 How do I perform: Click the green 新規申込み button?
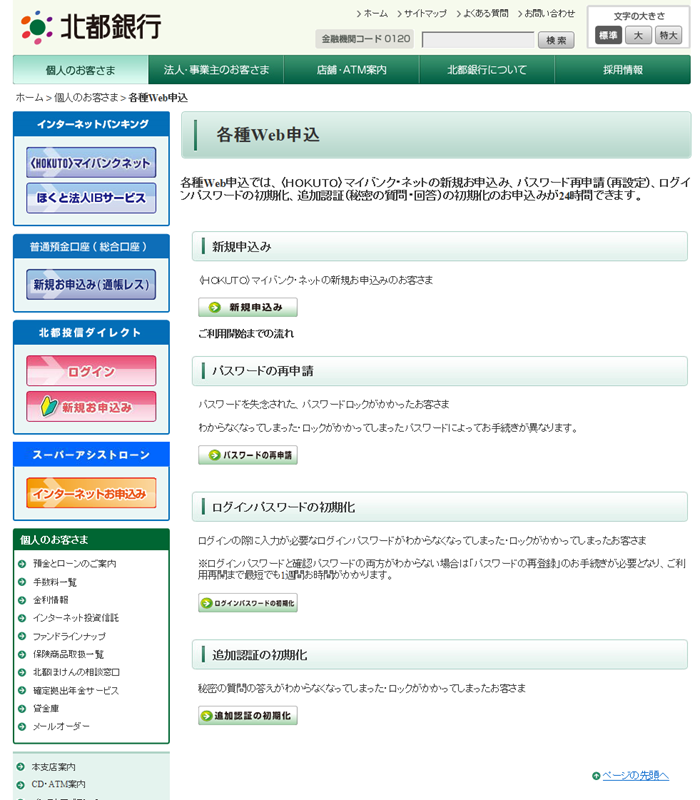(x=248, y=307)
